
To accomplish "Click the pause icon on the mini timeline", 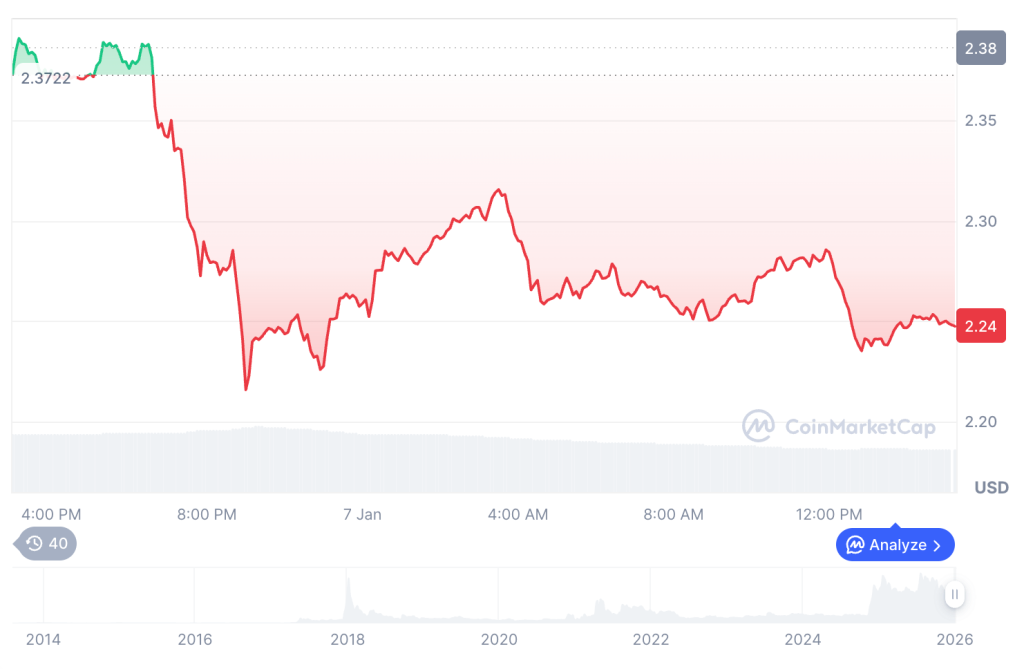I will 955,594.
